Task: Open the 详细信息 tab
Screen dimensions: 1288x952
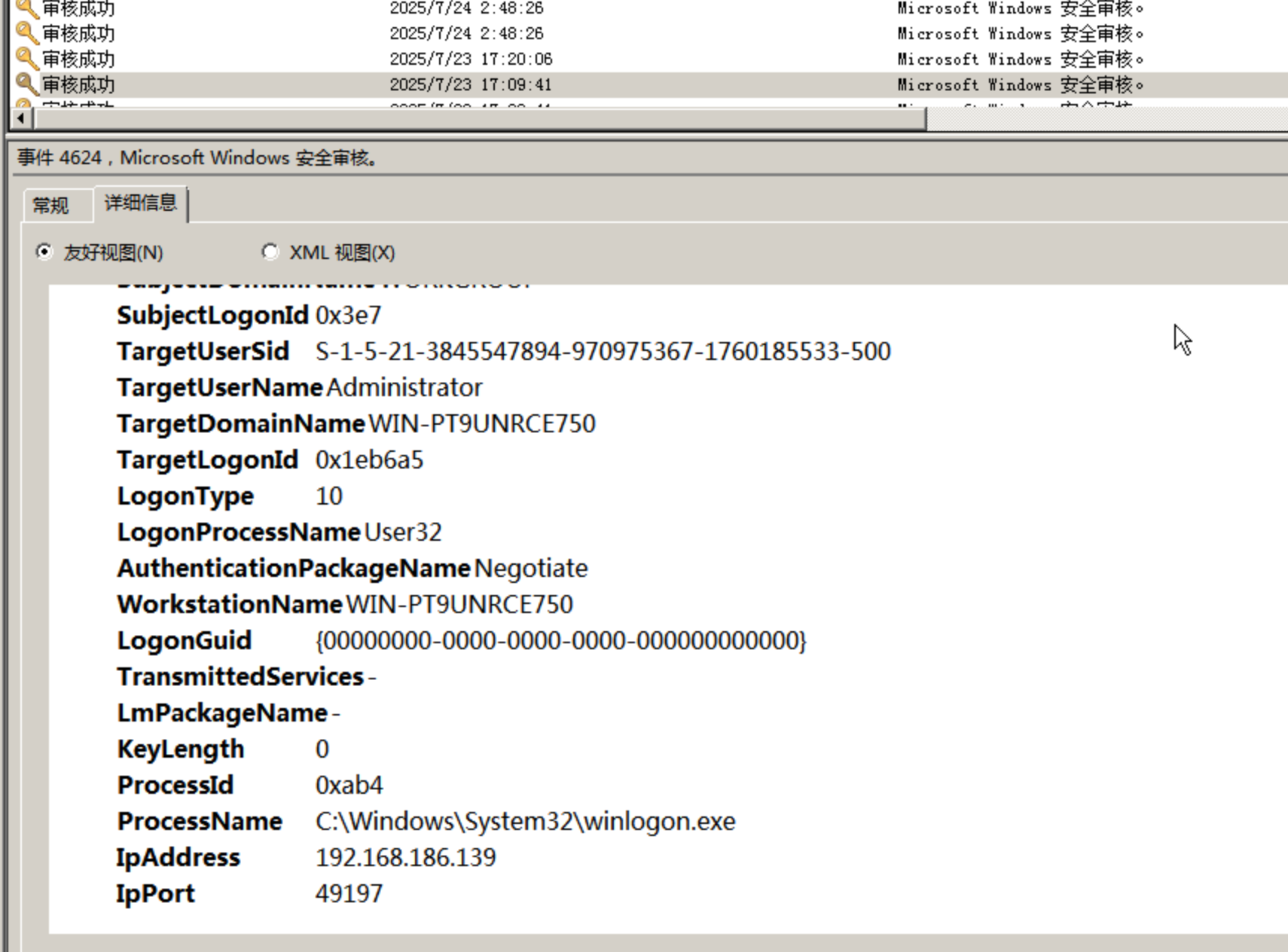Action: (x=140, y=203)
